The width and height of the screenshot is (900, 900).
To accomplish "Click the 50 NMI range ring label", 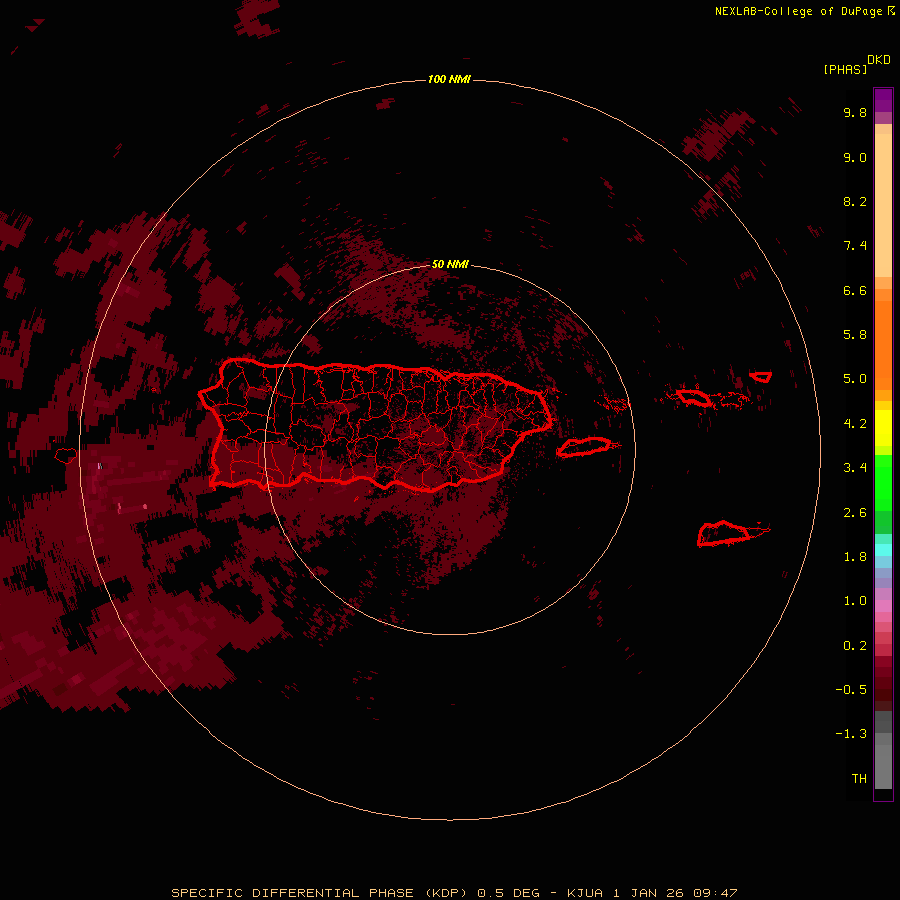I will (450, 264).
